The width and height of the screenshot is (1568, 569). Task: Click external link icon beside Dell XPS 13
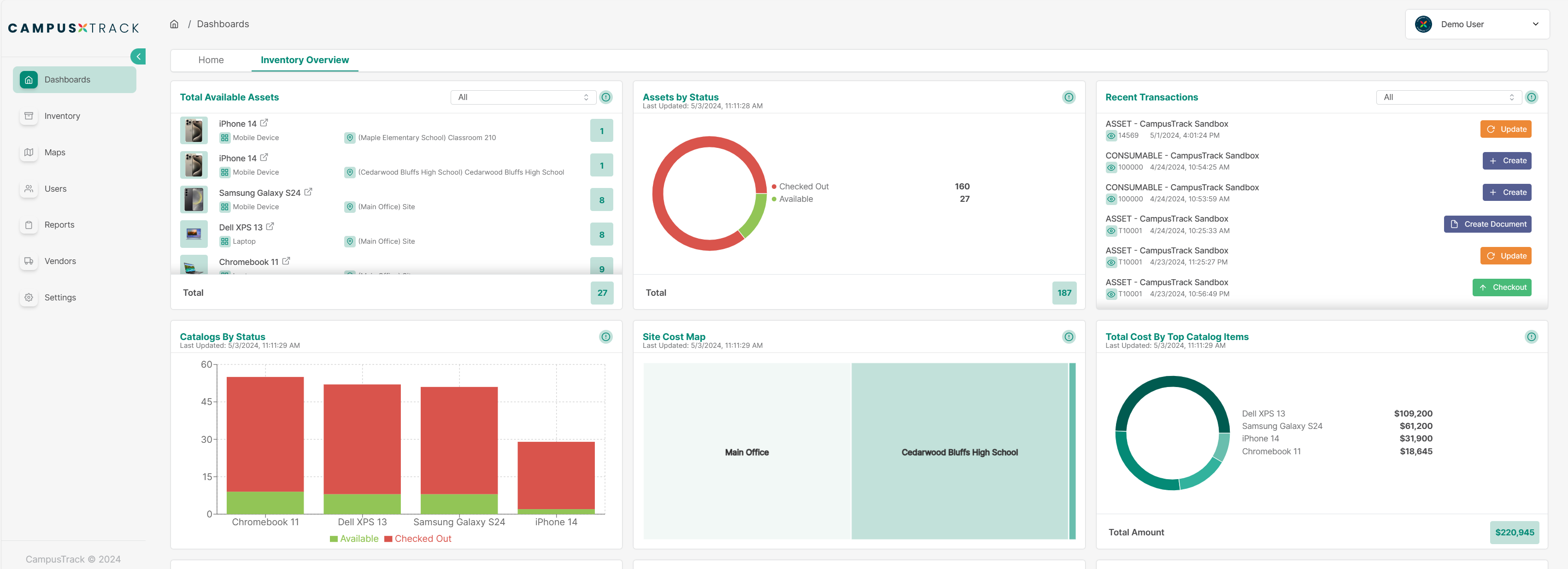coord(270,226)
